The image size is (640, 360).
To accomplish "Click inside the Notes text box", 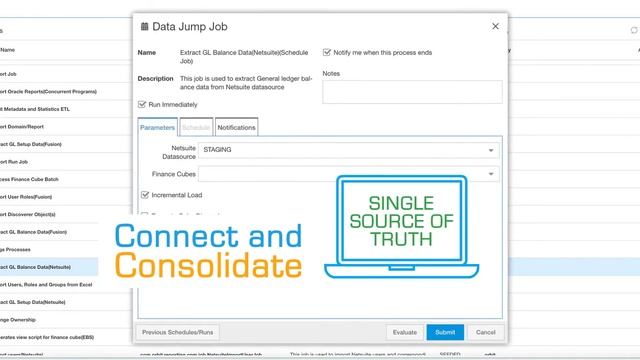I will click(412, 91).
